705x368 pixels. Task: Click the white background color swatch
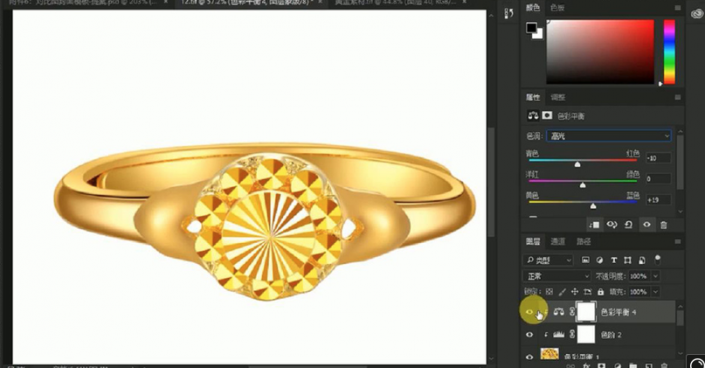tap(539, 34)
